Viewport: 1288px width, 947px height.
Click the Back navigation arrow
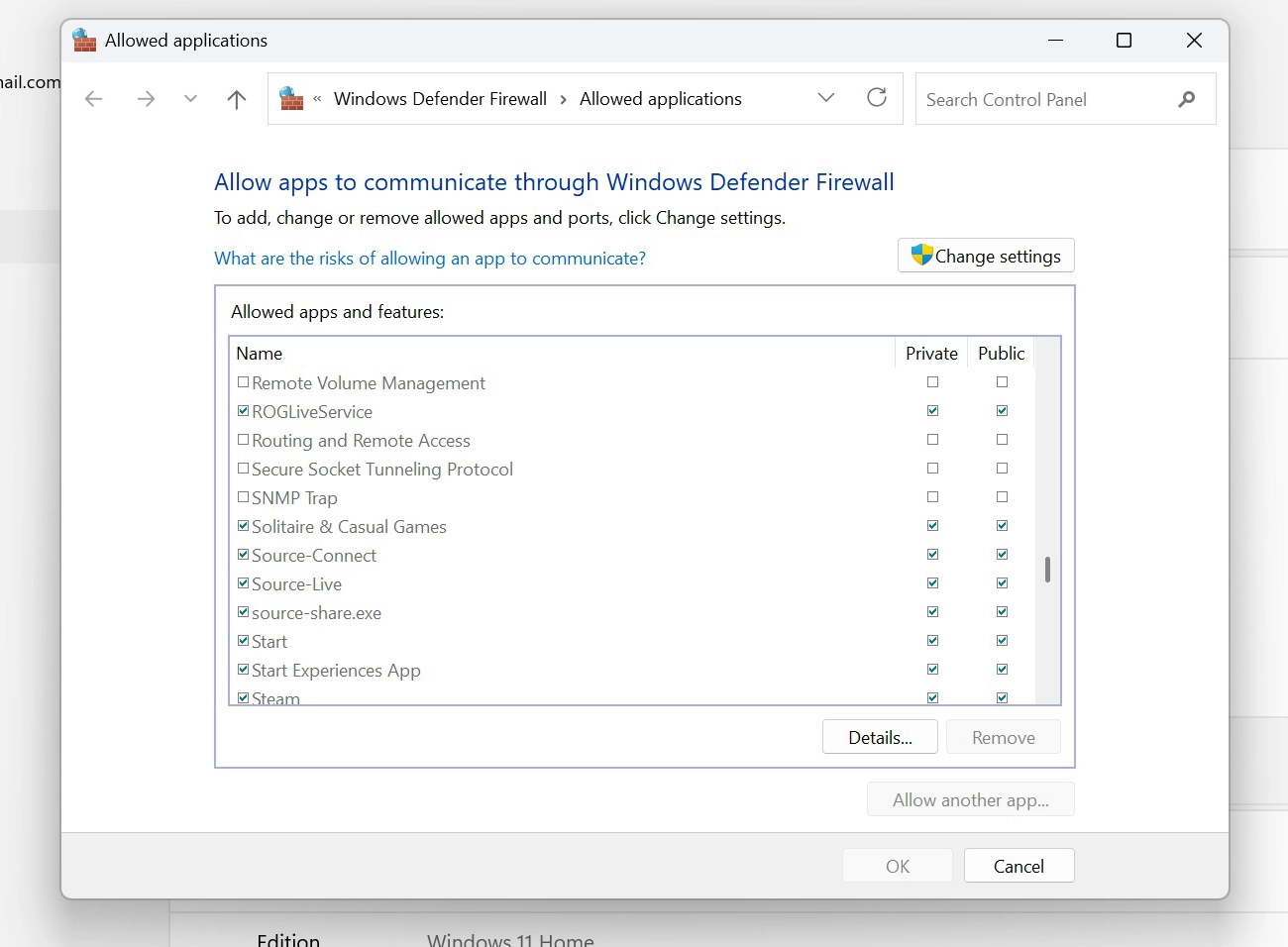94,99
